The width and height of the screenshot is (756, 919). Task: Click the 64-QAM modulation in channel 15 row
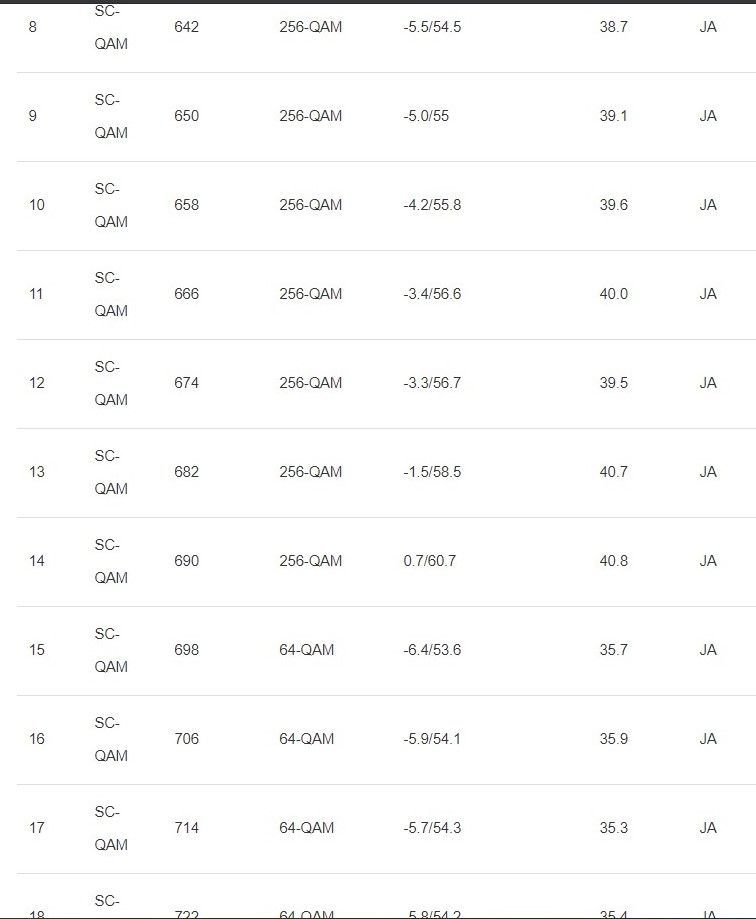pos(306,650)
